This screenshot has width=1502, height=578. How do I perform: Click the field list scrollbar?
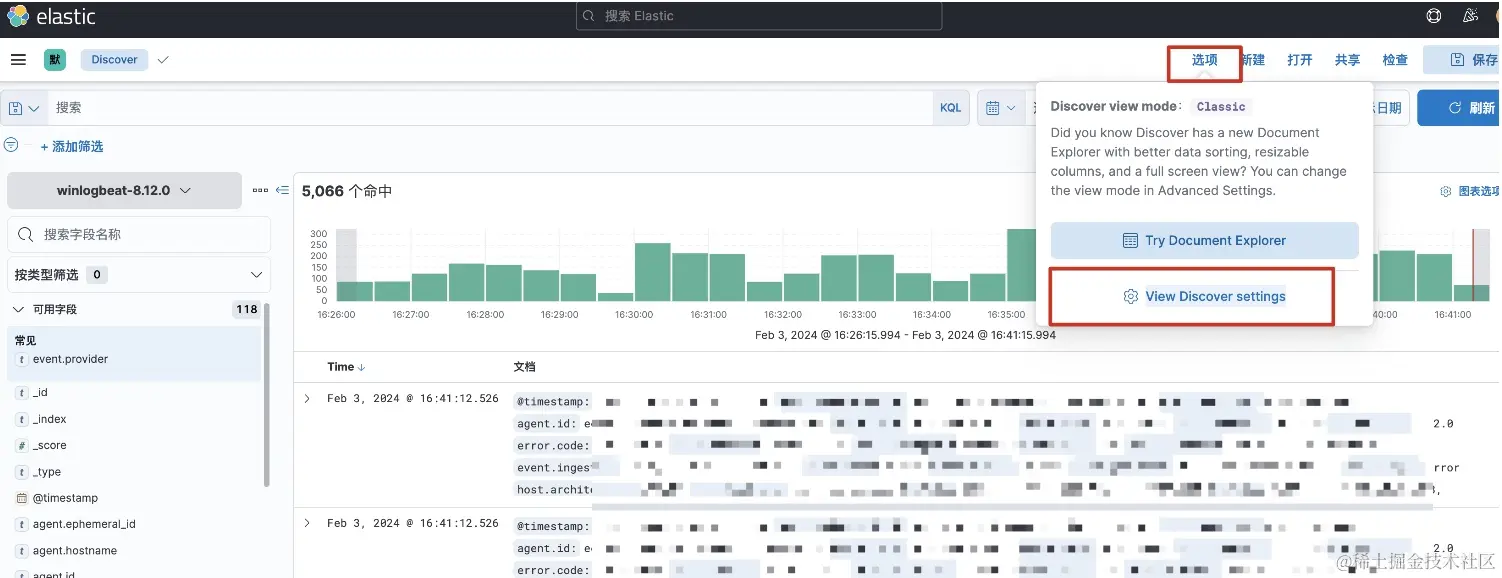267,395
